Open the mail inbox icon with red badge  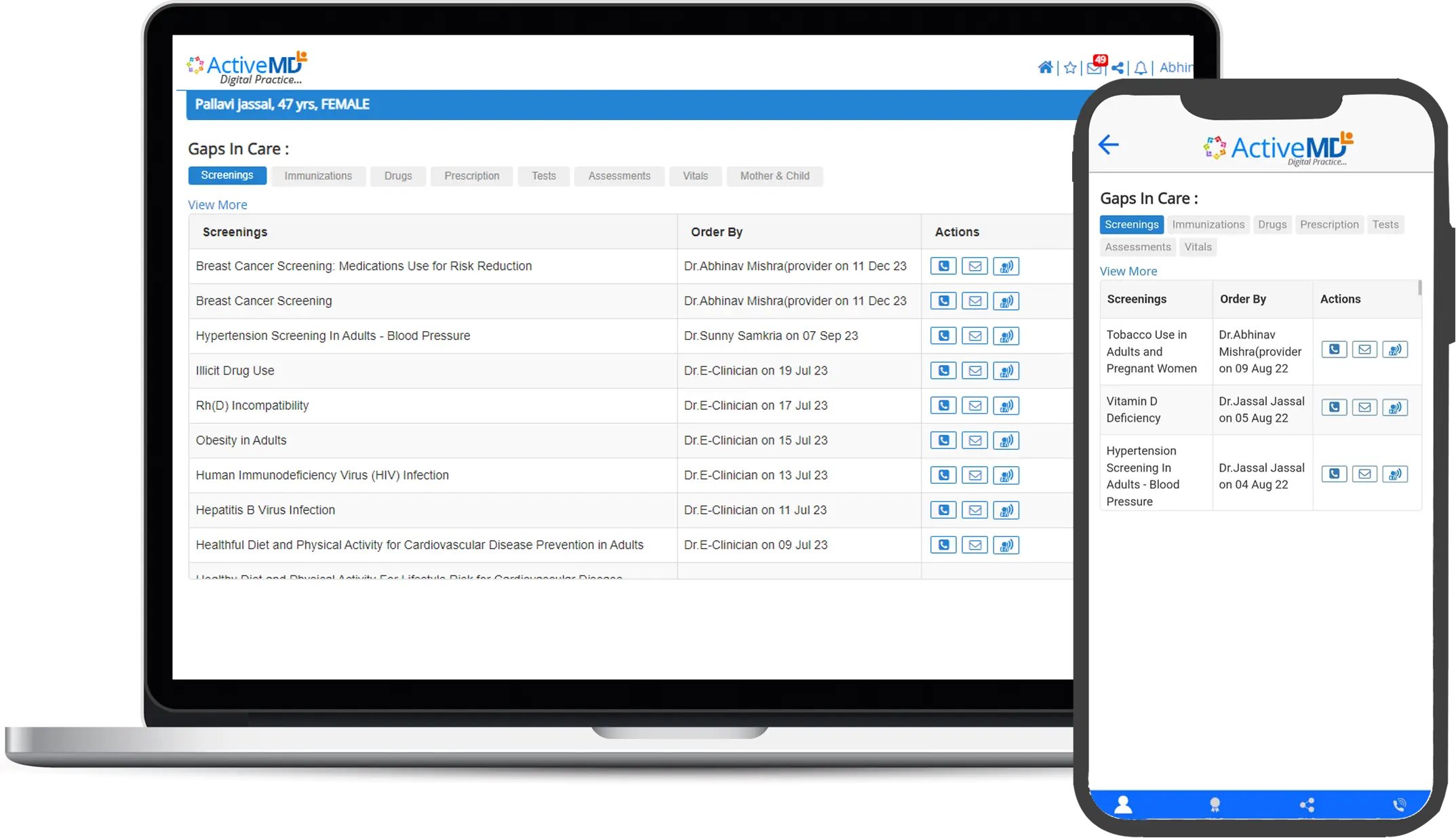coord(1095,68)
